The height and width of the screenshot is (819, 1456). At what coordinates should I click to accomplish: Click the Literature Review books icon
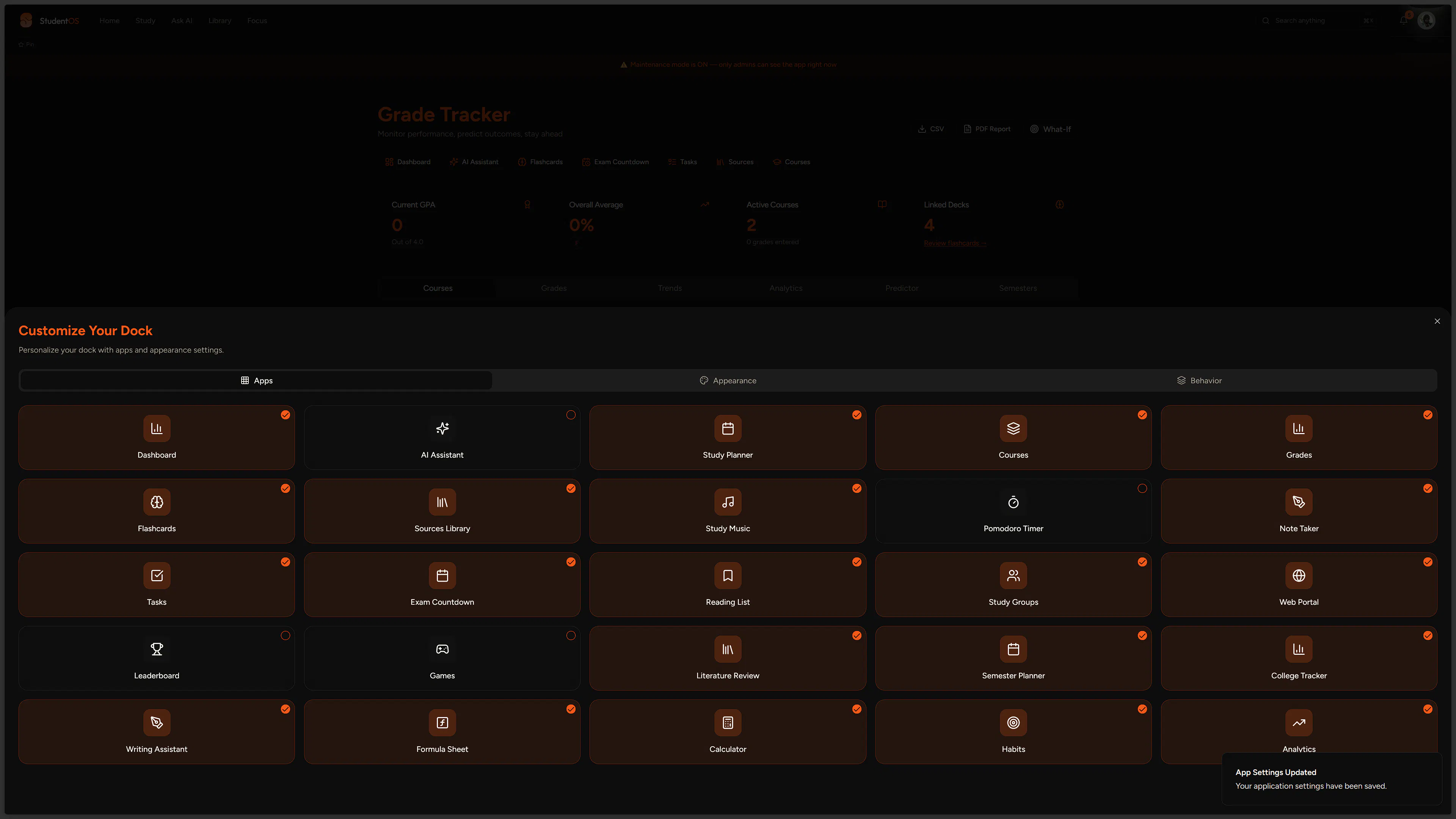[728, 649]
